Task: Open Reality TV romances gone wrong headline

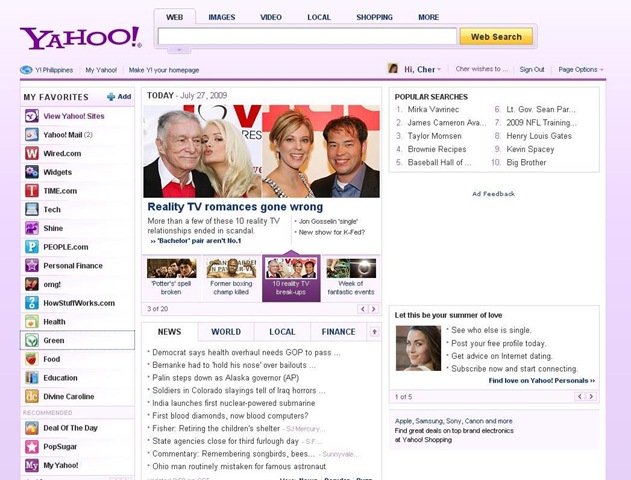Action: [x=235, y=207]
